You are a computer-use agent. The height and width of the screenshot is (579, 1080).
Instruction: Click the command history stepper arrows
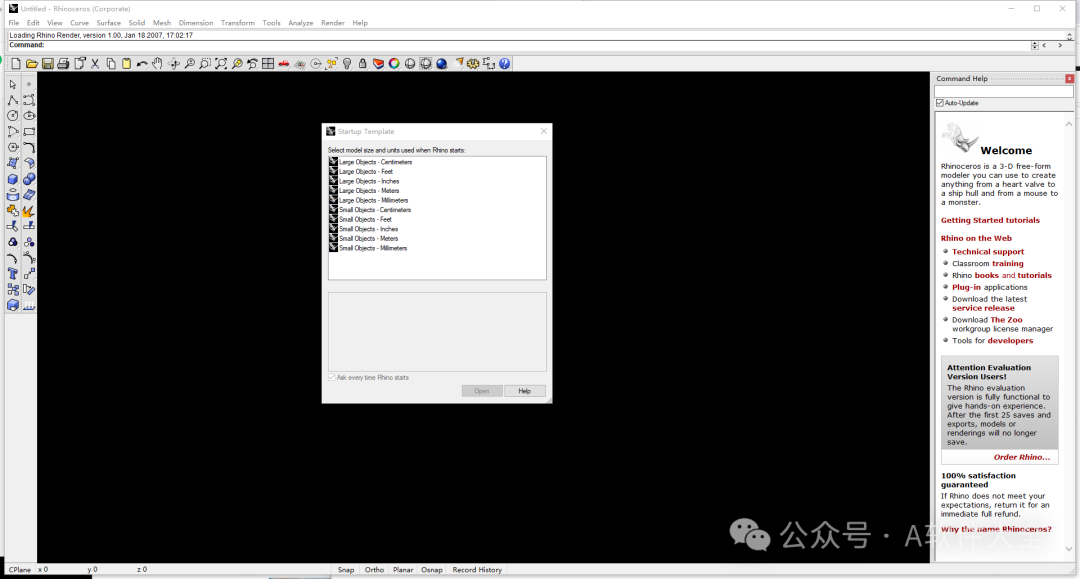point(1035,45)
